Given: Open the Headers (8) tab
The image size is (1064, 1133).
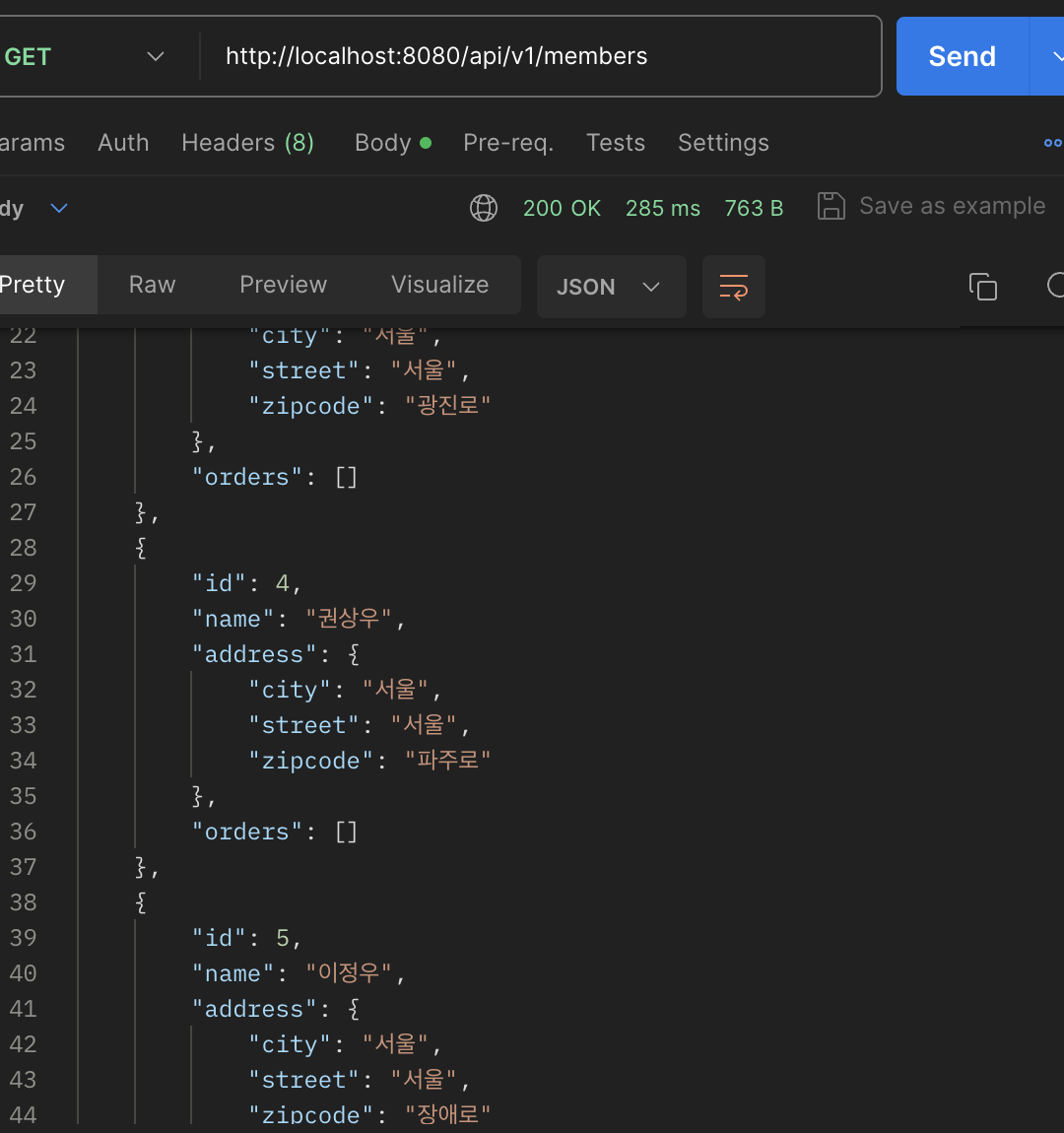Looking at the screenshot, I should click(247, 143).
